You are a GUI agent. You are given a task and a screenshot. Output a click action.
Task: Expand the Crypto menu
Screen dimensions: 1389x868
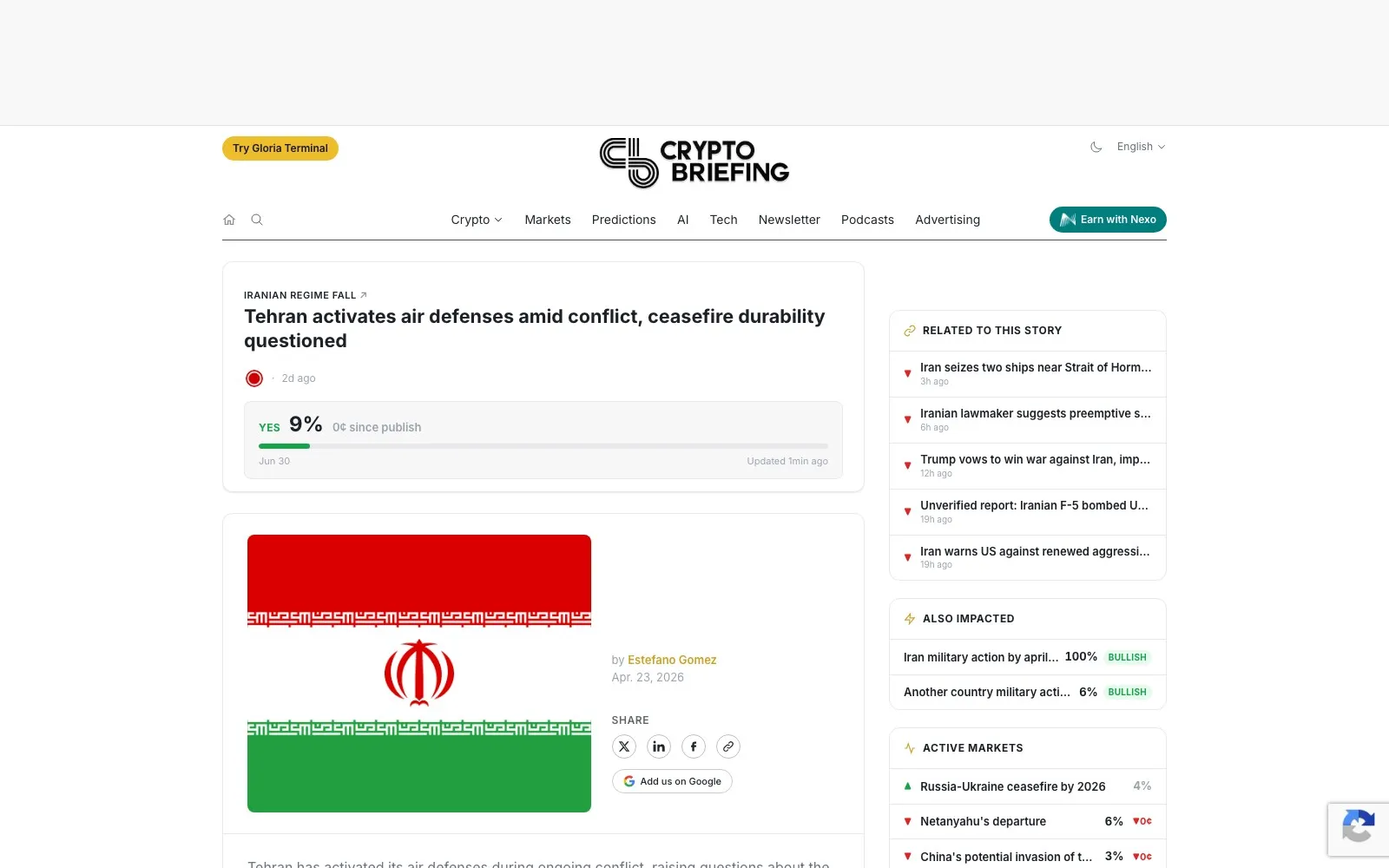point(477,220)
